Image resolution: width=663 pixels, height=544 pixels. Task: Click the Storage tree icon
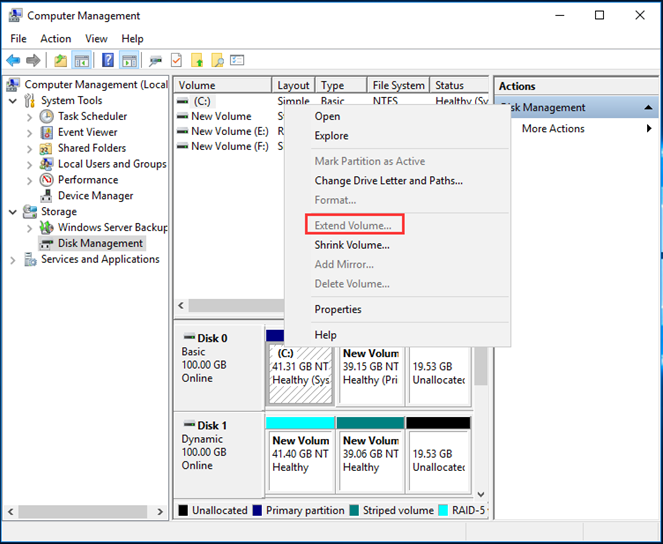30,211
